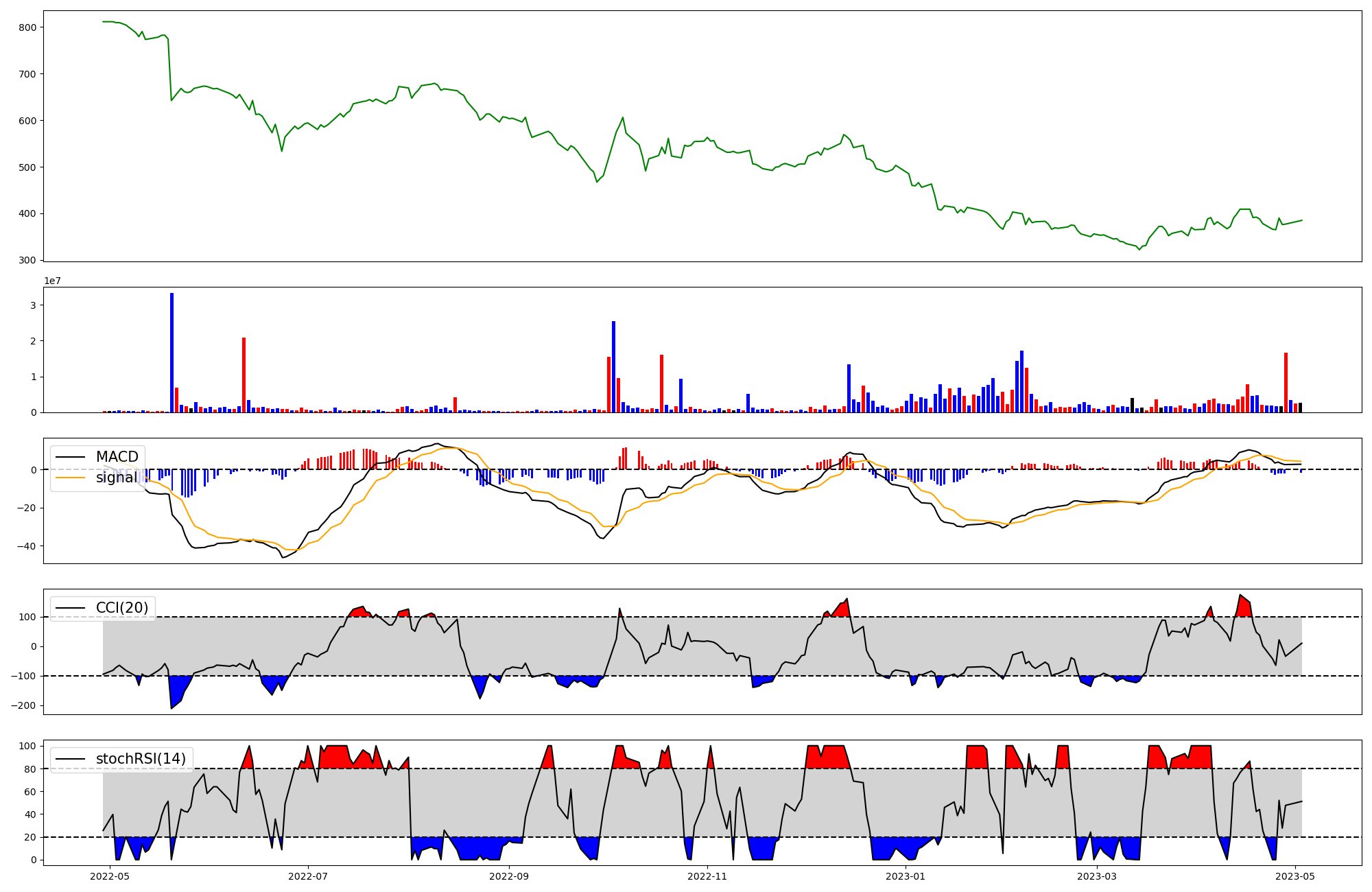Click the orange signal legend line

point(70,478)
